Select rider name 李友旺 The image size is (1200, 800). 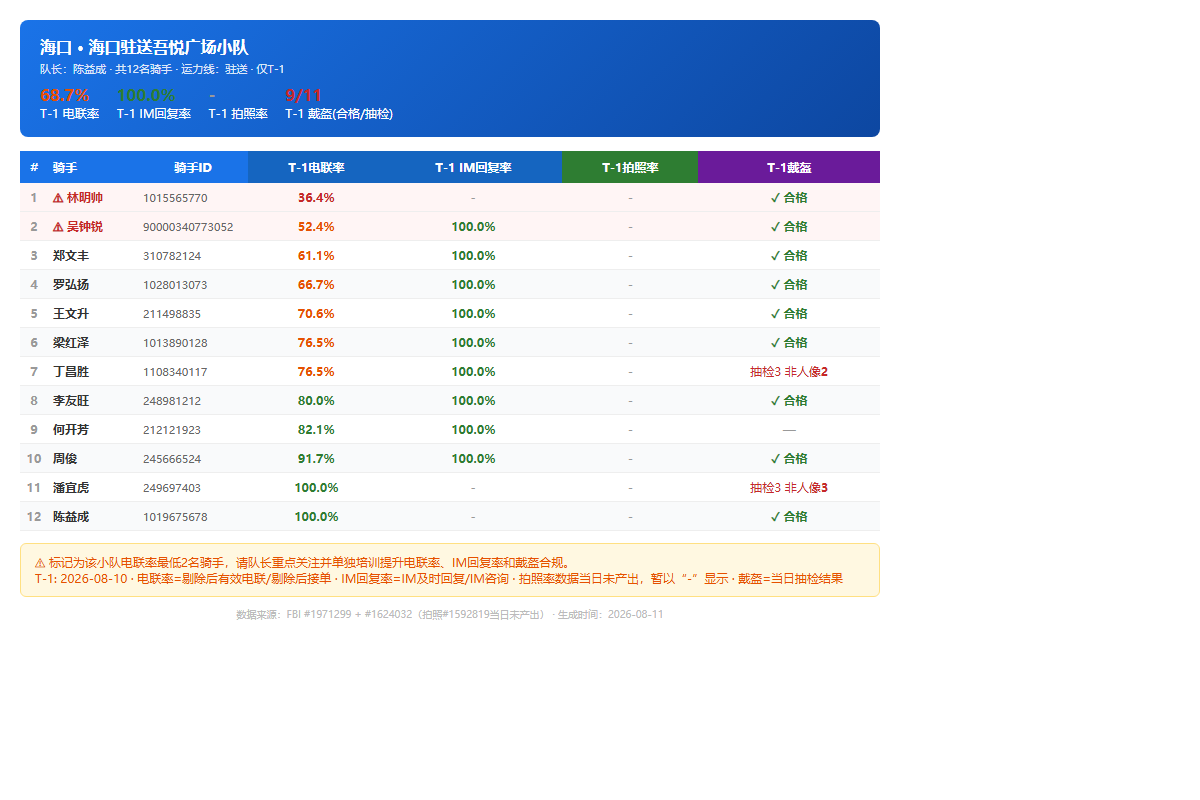(x=71, y=401)
